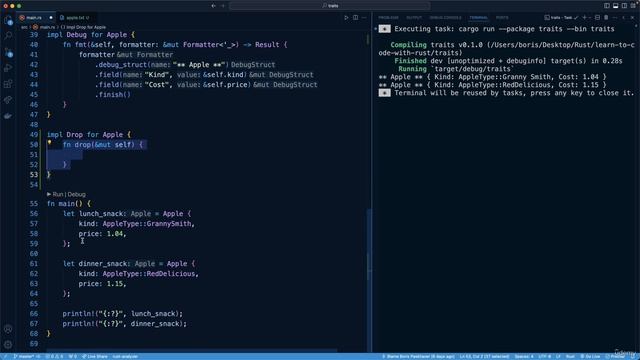Open the Debug Console panel tab
Image resolution: width=640 pixels, height=360 pixels.
click(445, 18)
